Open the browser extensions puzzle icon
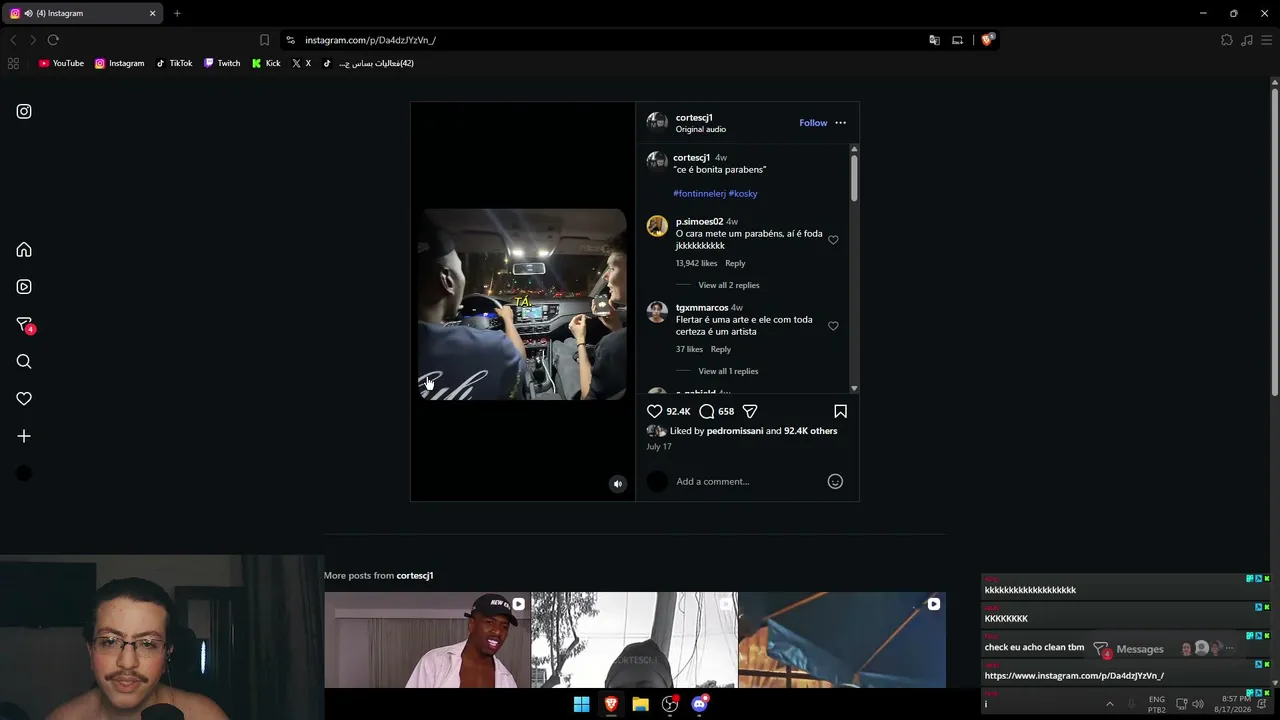This screenshot has height=720, width=1280. 1227,40
